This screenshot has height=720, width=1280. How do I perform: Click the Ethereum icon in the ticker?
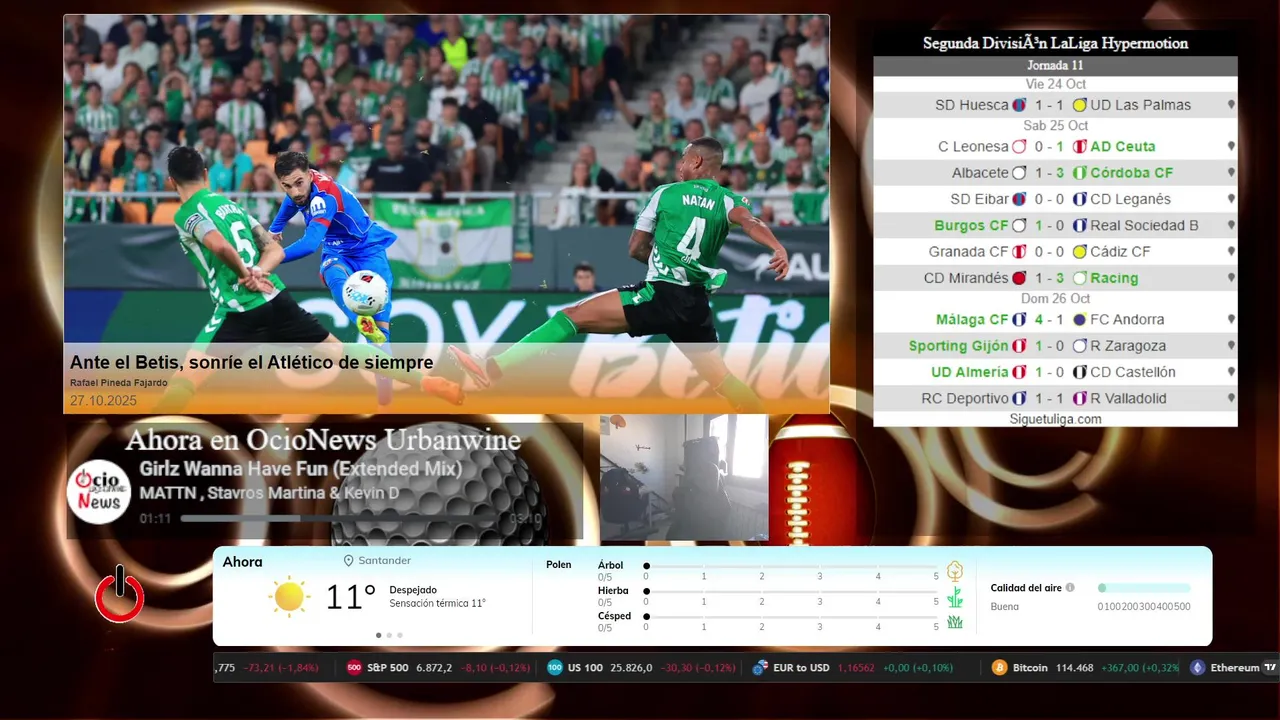(1197, 668)
